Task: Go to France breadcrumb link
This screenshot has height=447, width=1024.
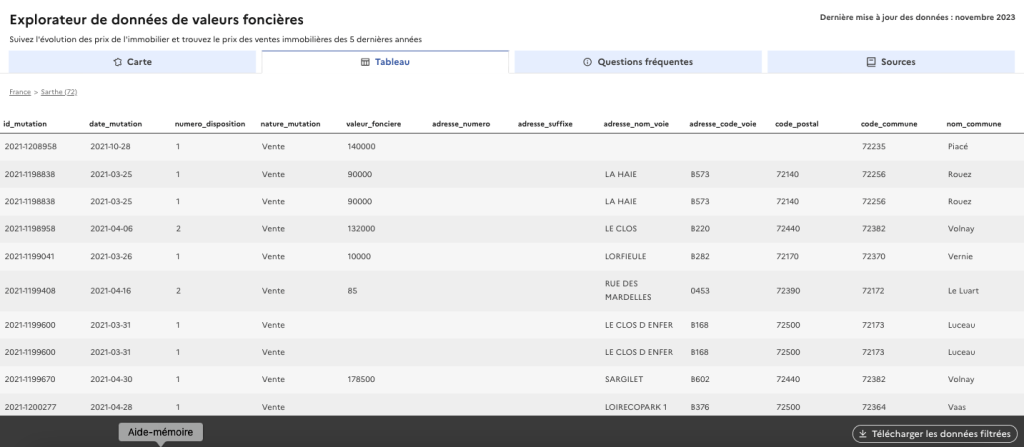Action: (20, 92)
